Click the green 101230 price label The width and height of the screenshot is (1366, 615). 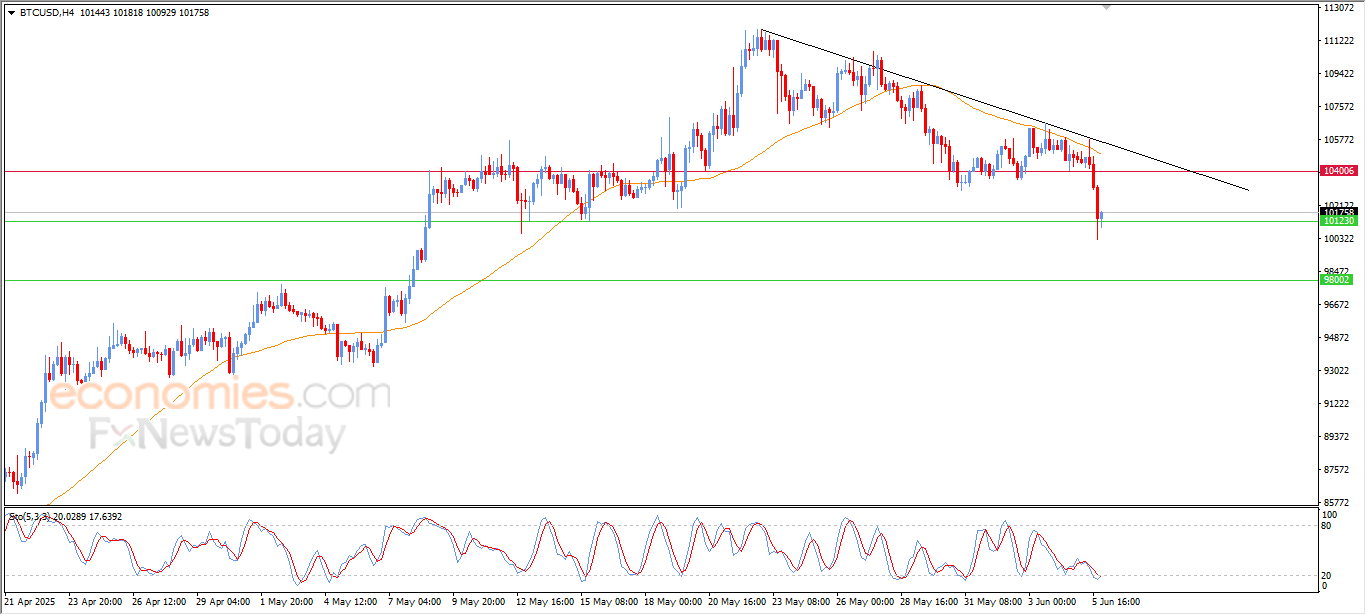tap(1338, 221)
